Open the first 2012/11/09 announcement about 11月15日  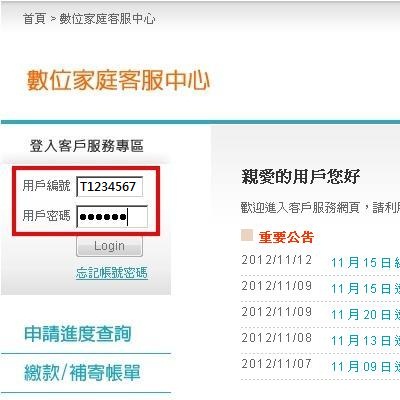pyautogui.click(x=365, y=289)
